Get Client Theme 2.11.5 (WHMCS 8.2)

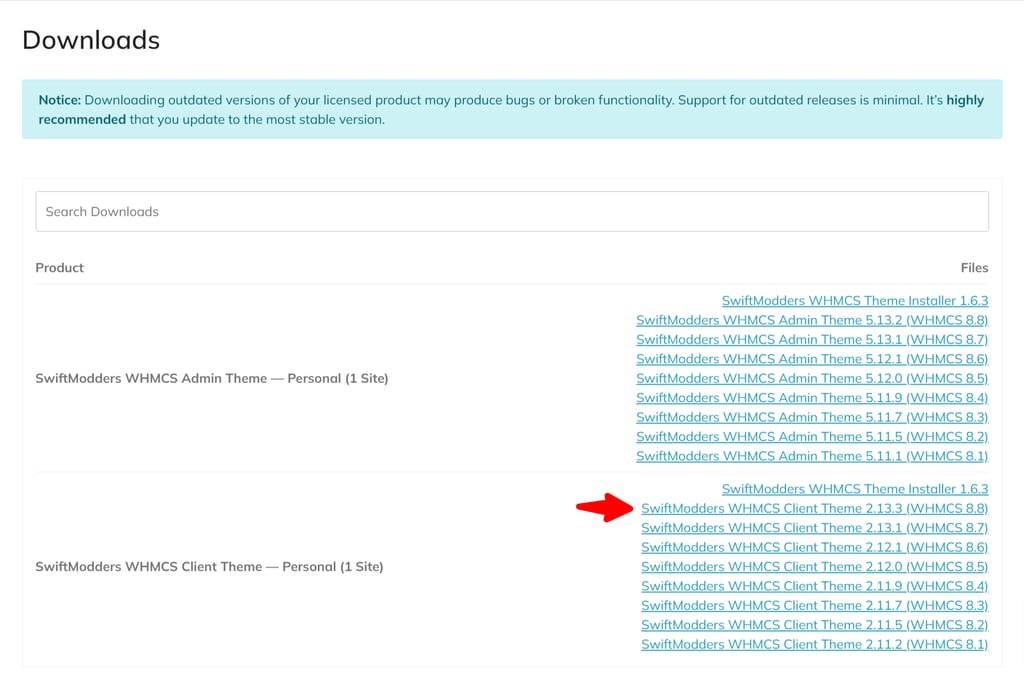coord(814,625)
